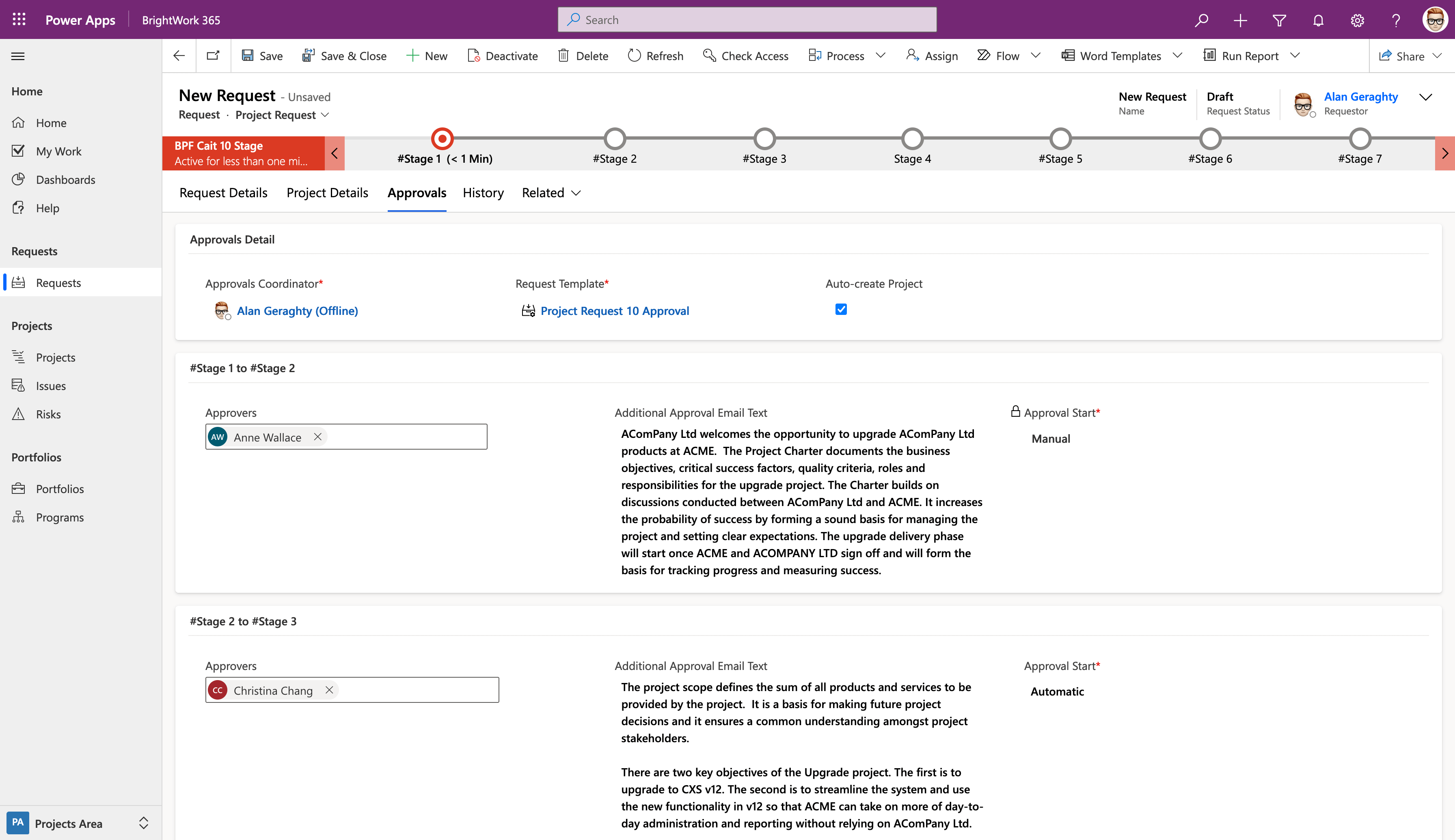Click in the top Search box
The height and width of the screenshot is (840, 1455).
tap(747, 19)
